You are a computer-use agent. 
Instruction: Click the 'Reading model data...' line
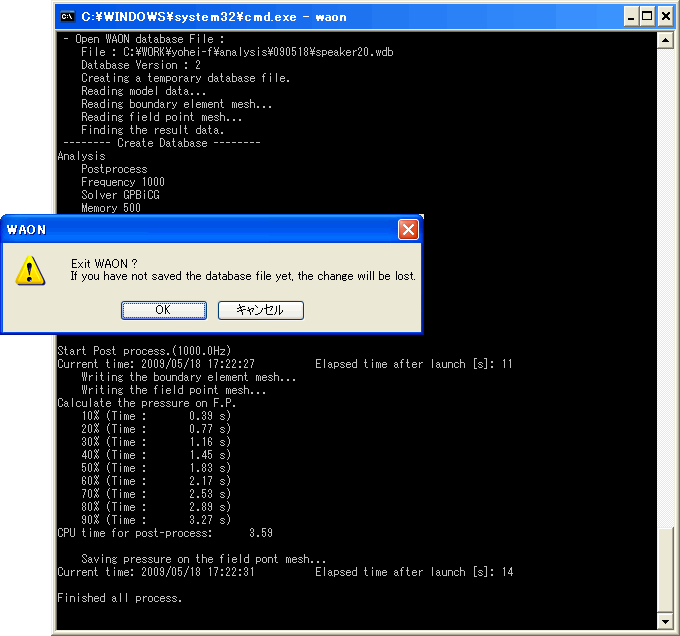144,91
